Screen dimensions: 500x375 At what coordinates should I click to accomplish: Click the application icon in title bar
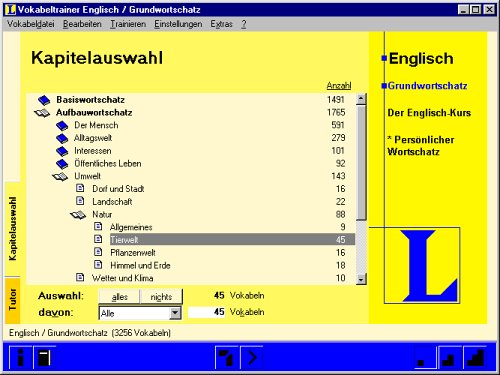(10, 9)
